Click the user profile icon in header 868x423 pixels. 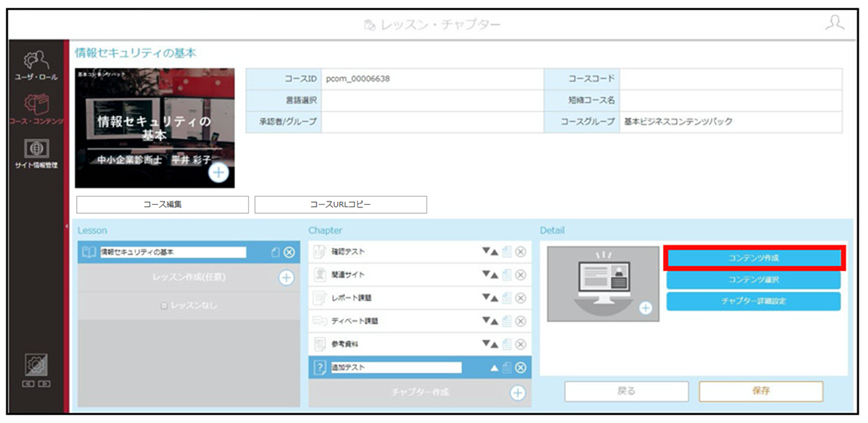pos(834,23)
